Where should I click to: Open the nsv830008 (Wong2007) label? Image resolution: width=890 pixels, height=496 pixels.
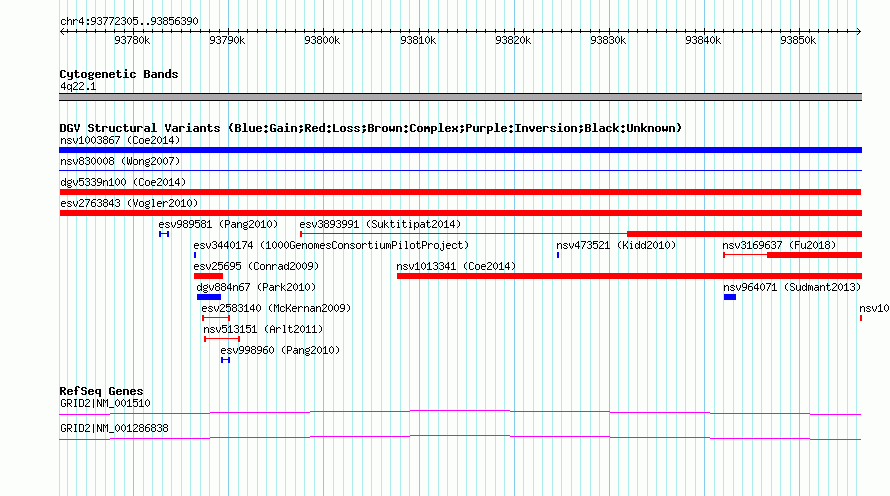(x=120, y=161)
